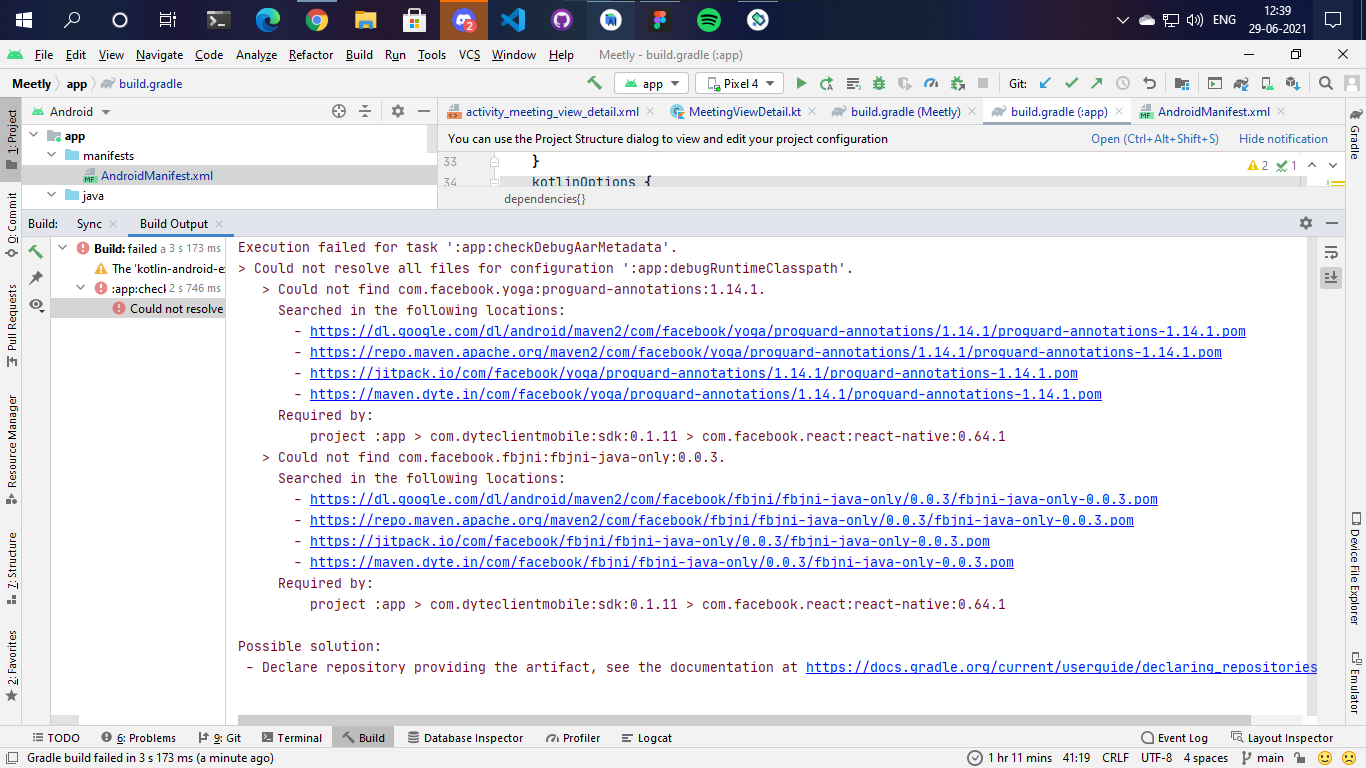Viewport: 1366px width, 768px height.
Task: Go to next highlighted error arrow in editor
Action: [x=1334, y=165]
